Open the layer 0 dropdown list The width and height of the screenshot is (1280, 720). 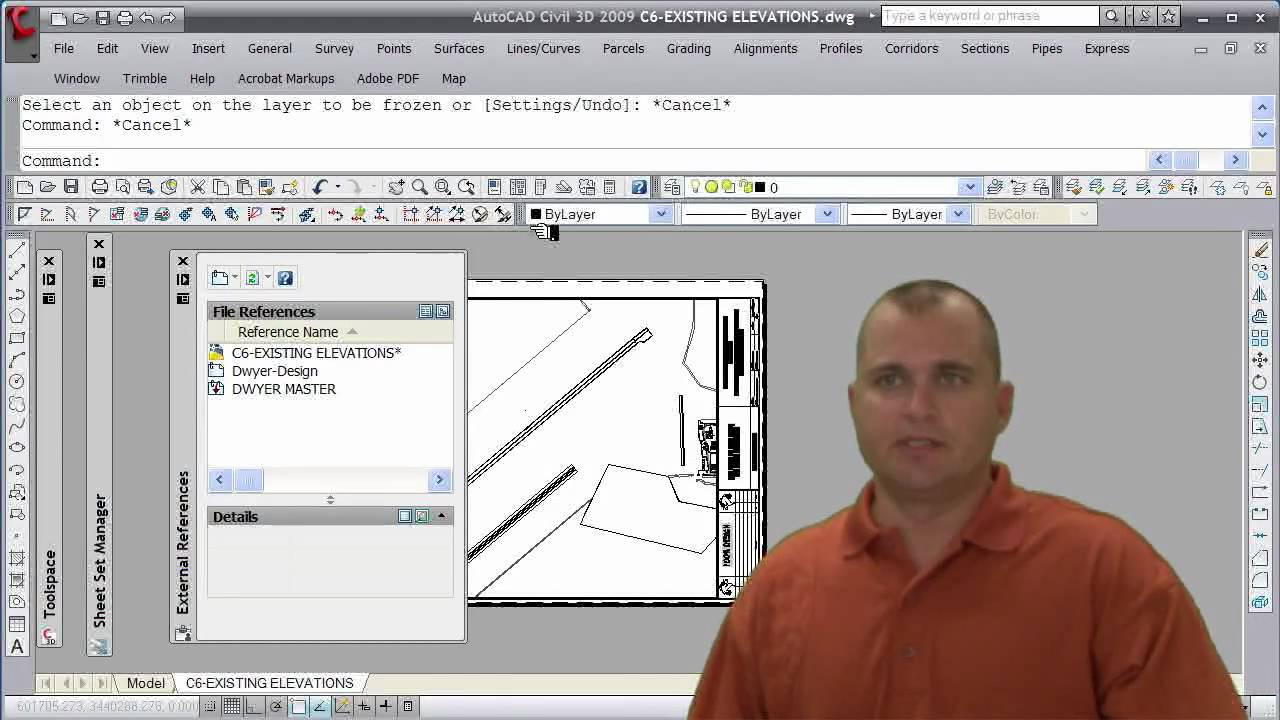(x=969, y=187)
